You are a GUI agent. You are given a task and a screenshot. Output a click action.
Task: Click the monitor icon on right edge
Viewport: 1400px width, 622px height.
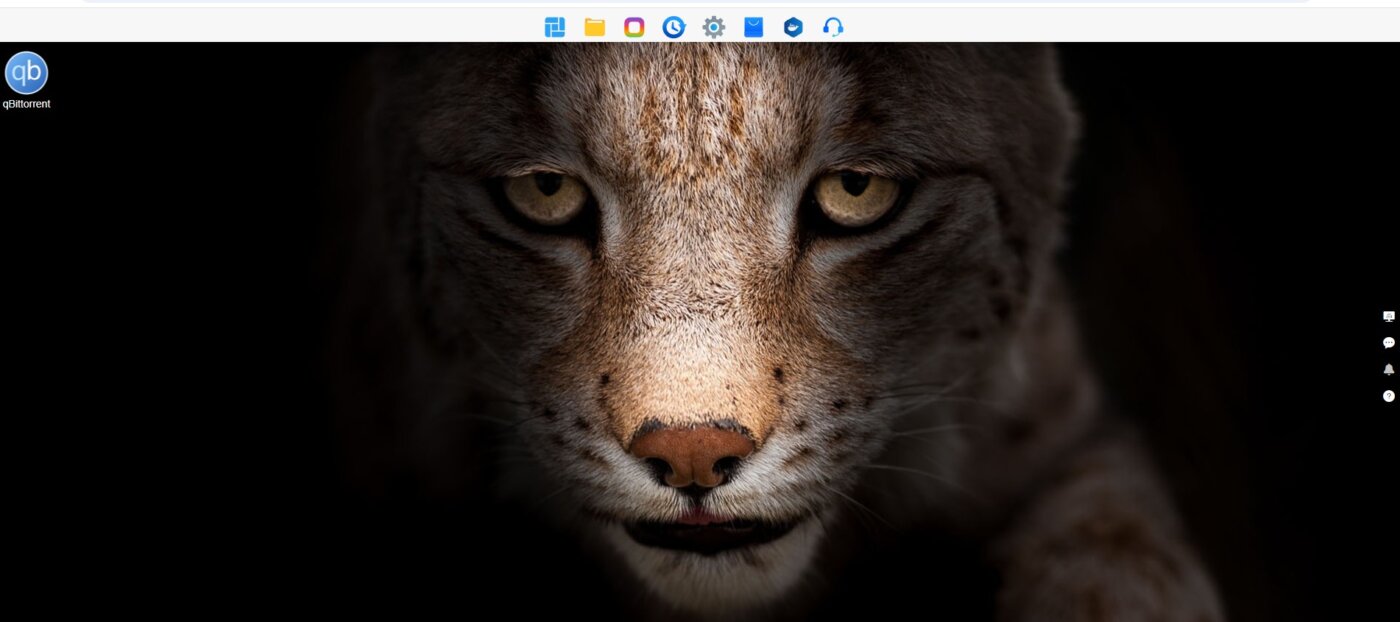point(1388,316)
